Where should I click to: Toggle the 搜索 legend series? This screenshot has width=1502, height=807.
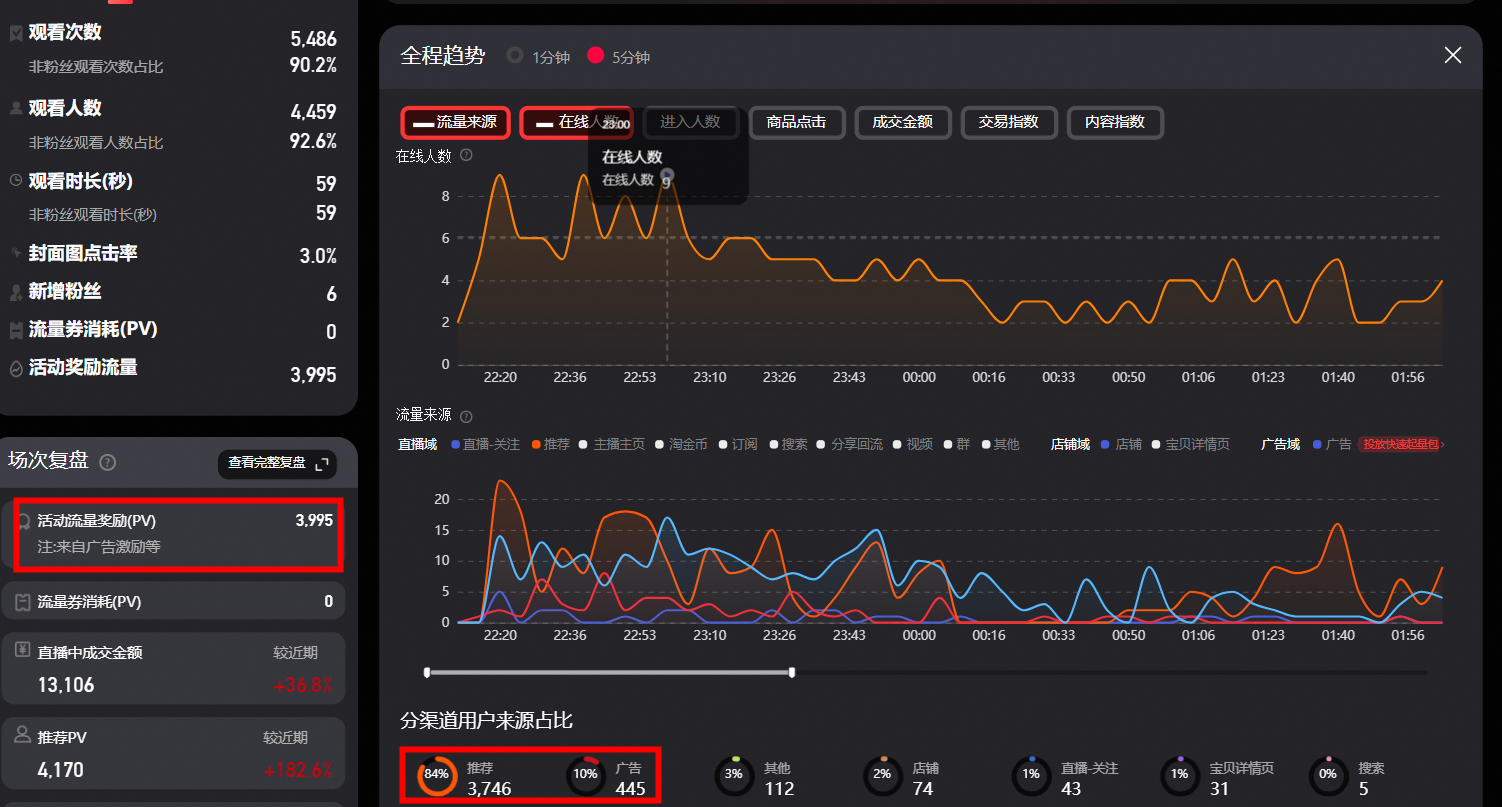point(788,444)
